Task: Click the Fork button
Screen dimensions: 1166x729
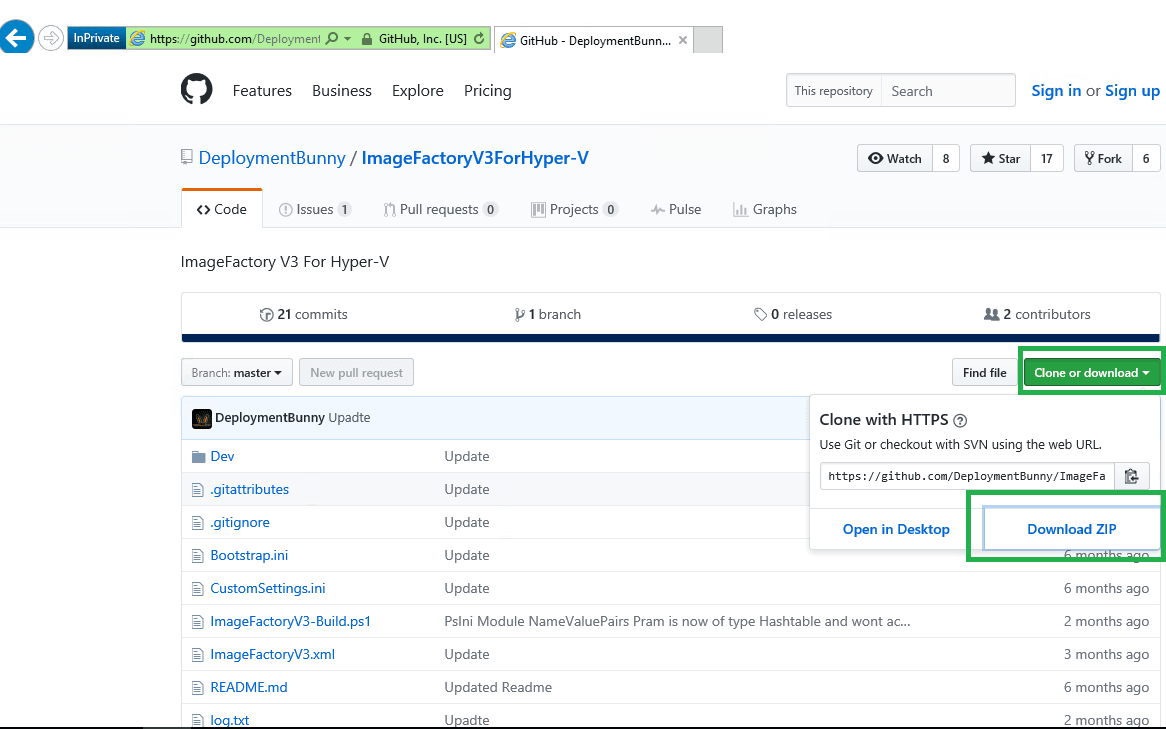Action: coord(1103,158)
